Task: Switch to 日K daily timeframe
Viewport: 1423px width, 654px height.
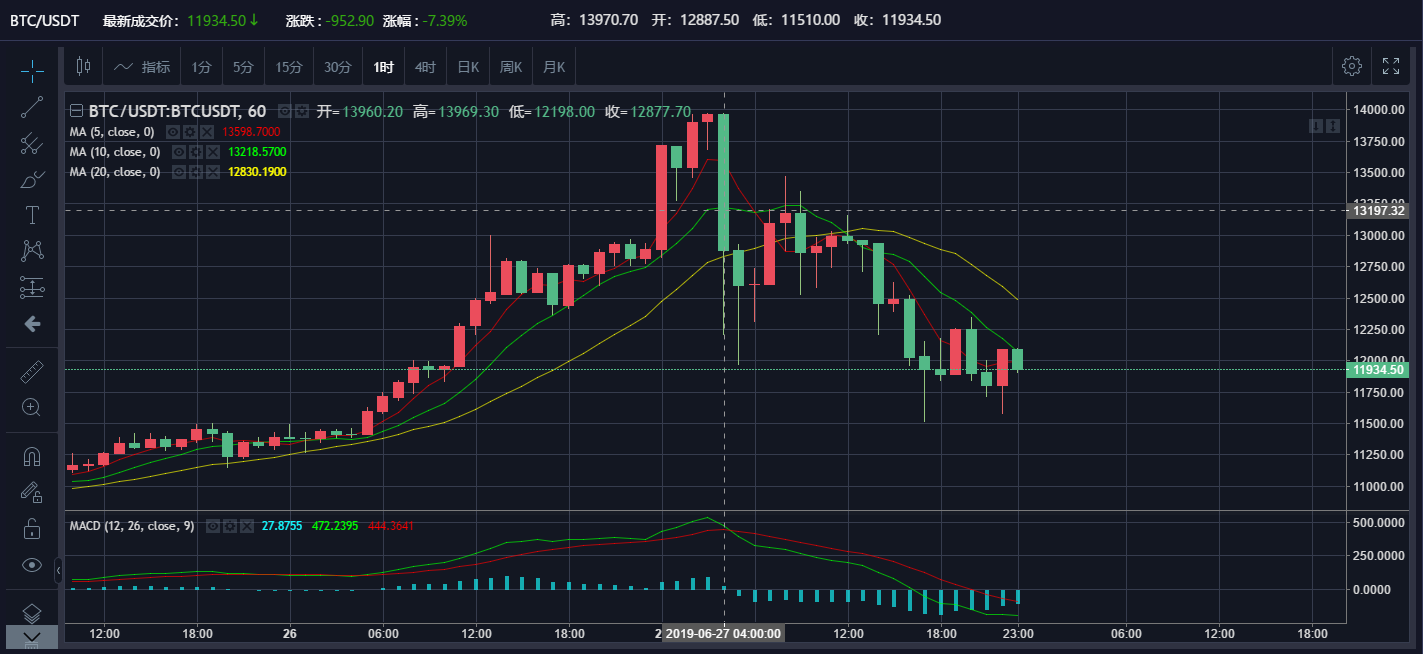Action: (x=468, y=67)
